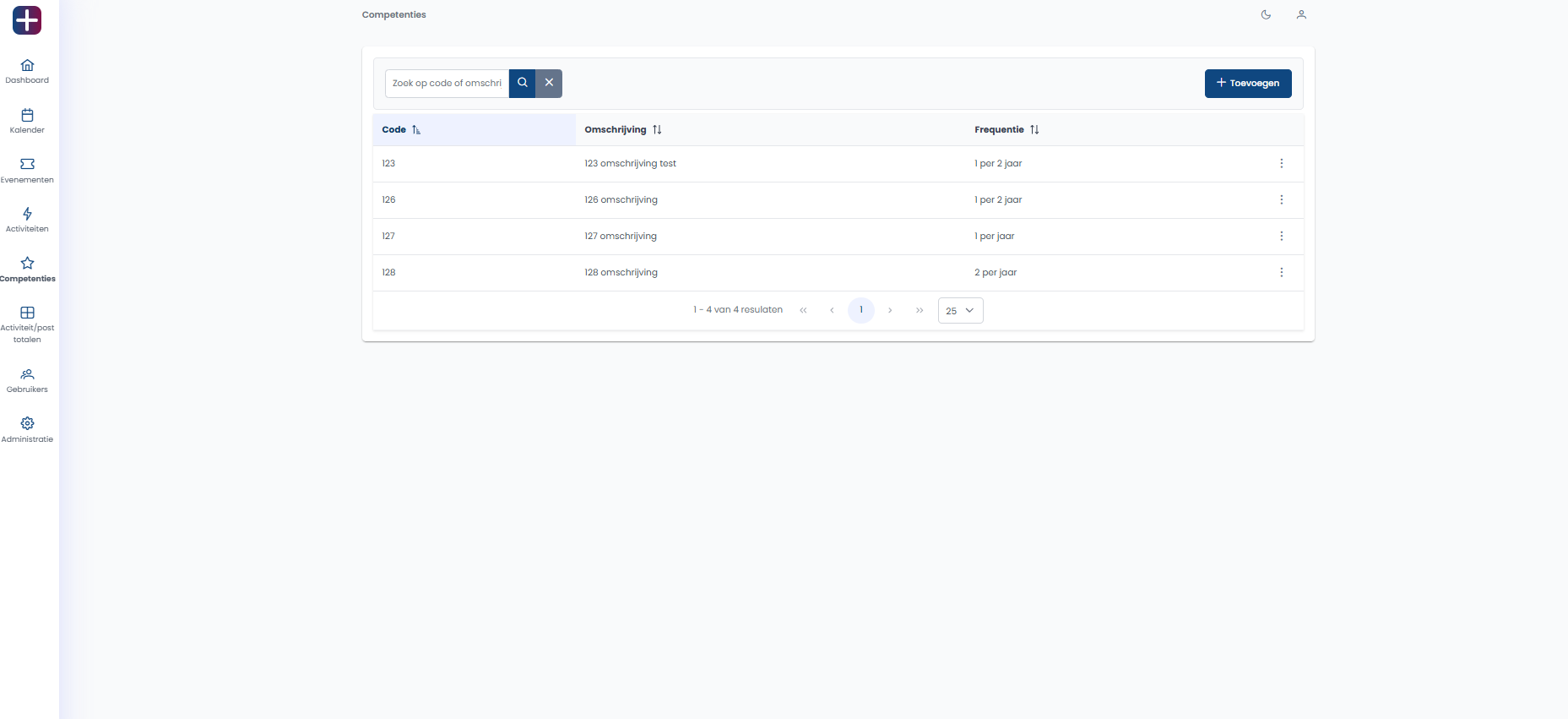Open the Kalender calendar icon
This screenshot has width=1568, height=719.
[x=27, y=116]
